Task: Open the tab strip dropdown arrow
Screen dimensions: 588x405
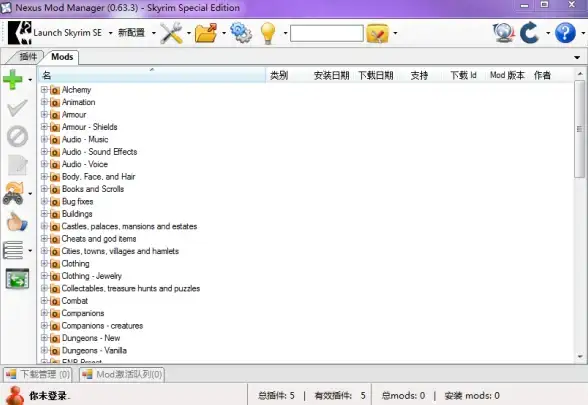Action: [577, 57]
